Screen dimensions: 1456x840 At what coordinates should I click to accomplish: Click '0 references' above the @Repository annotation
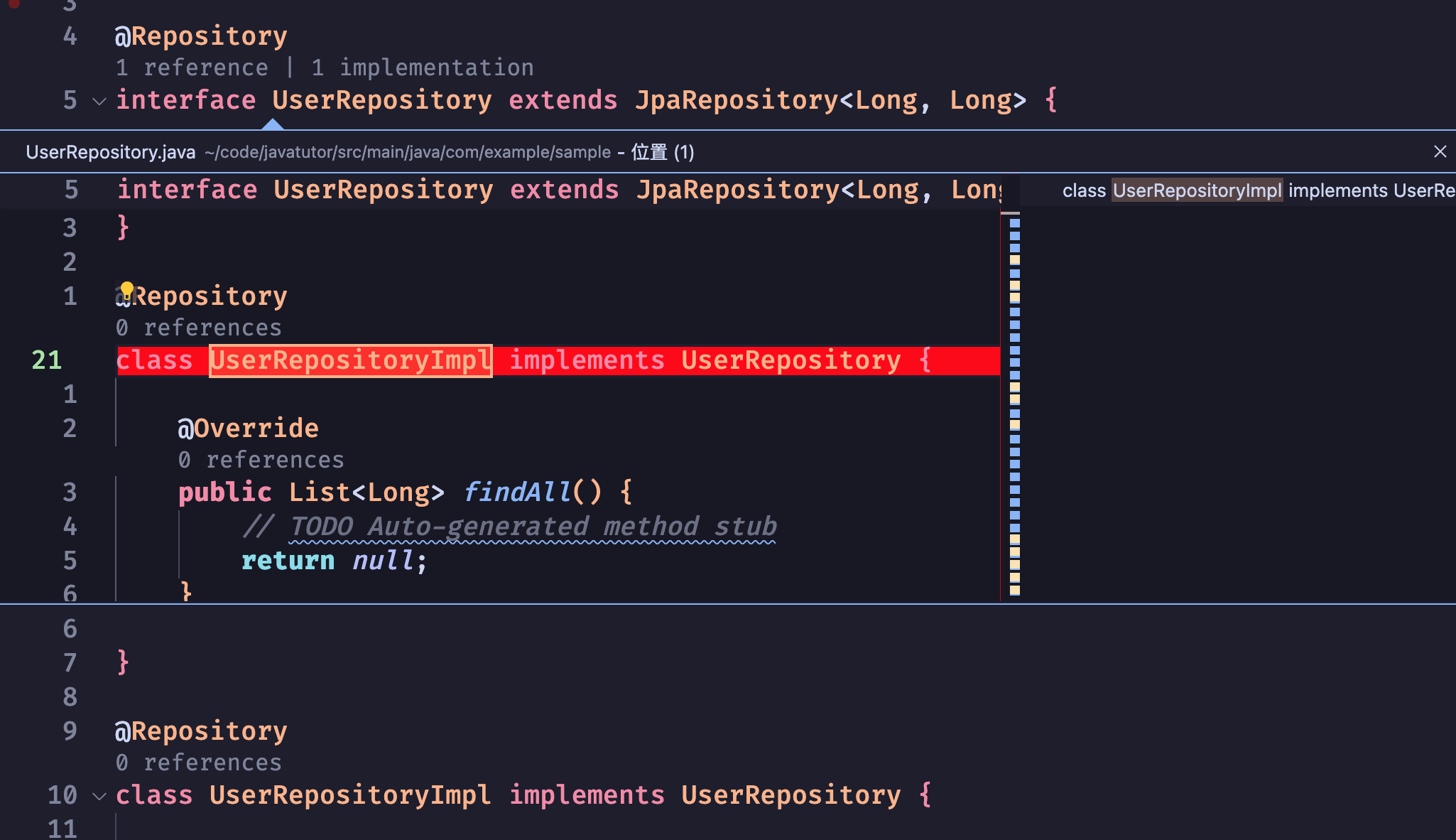198,327
